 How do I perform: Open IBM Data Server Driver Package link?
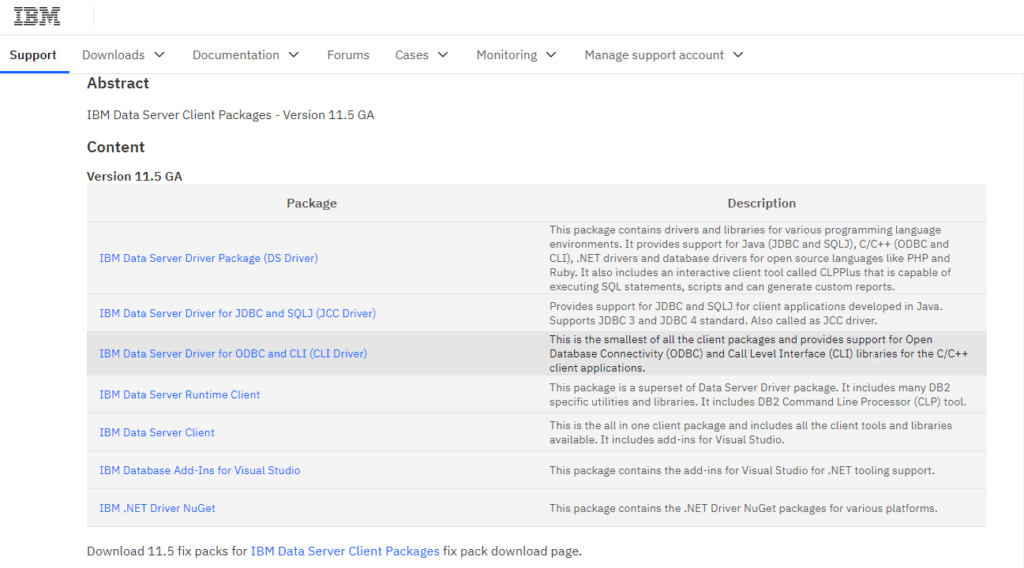[208, 258]
